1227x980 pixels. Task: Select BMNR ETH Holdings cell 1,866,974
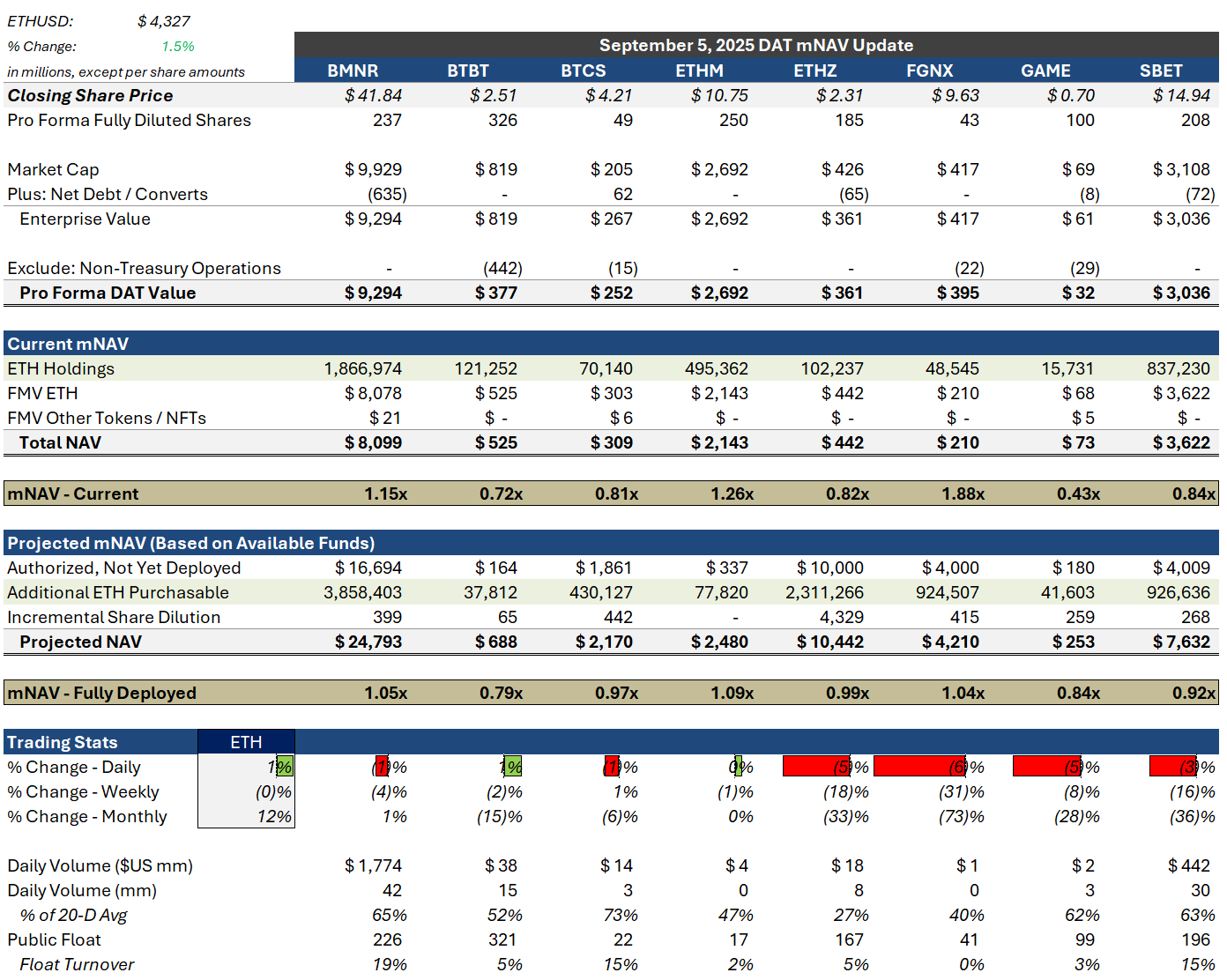click(362, 368)
